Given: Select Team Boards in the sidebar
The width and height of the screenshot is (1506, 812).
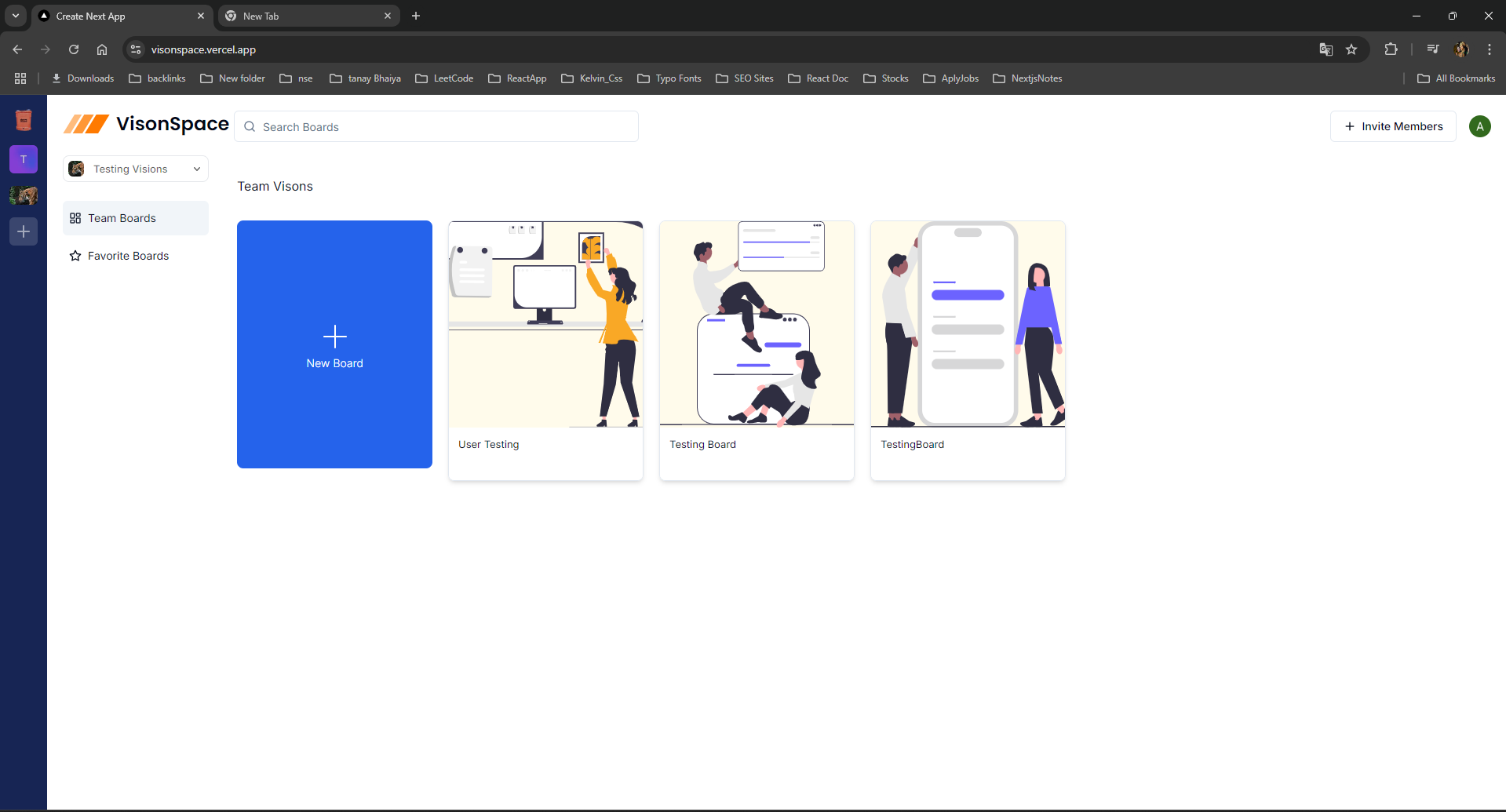Looking at the screenshot, I should pyautogui.click(x=136, y=218).
